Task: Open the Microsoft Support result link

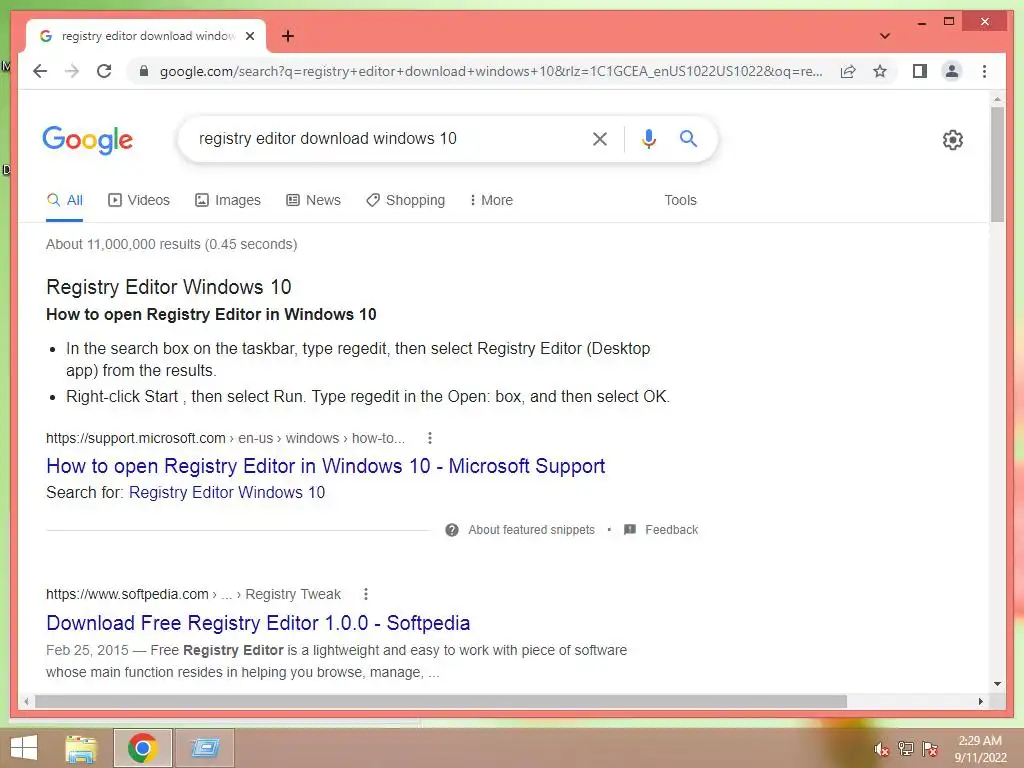Action: (x=325, y=466)
